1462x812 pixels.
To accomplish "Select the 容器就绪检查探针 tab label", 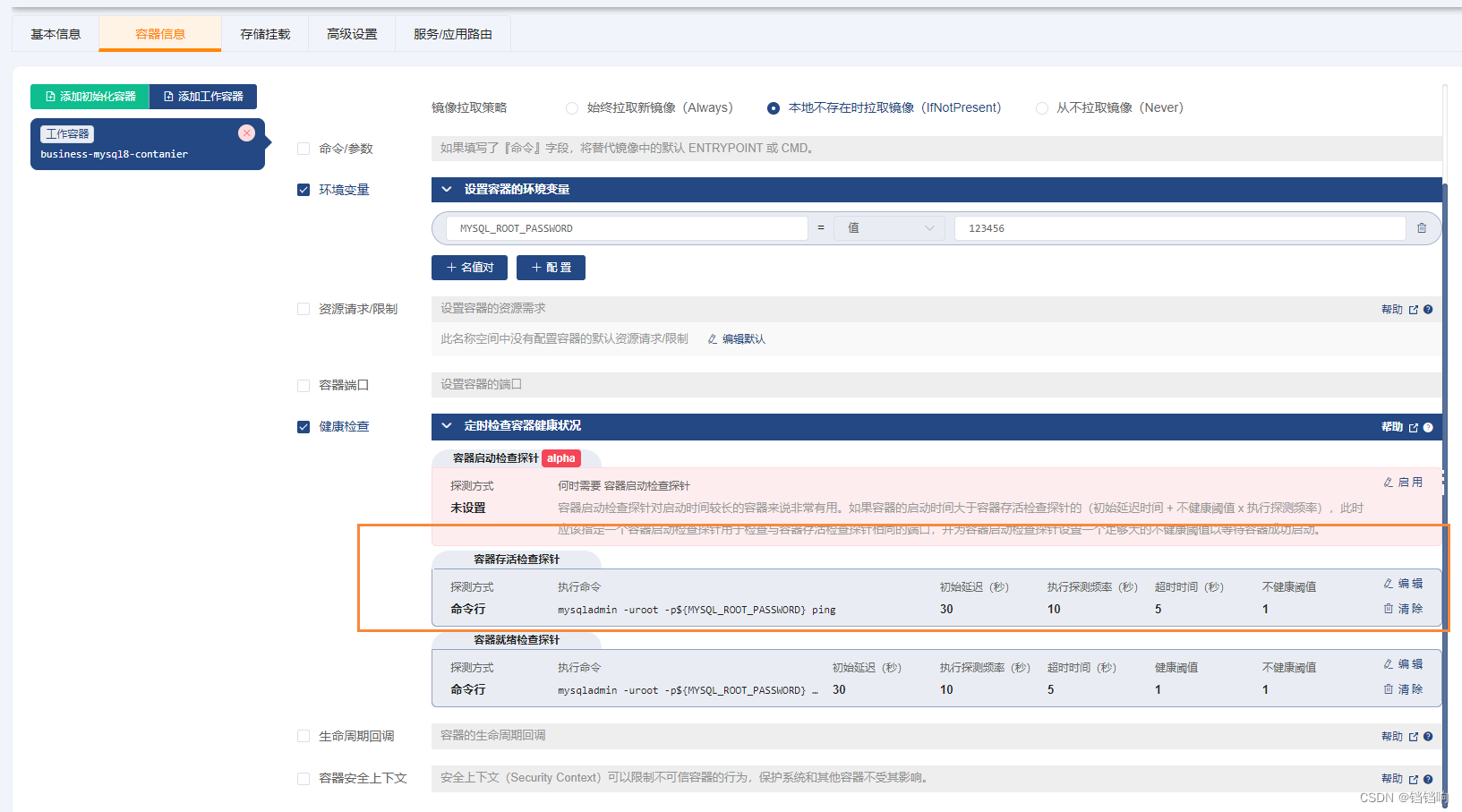I will [517, 640].
